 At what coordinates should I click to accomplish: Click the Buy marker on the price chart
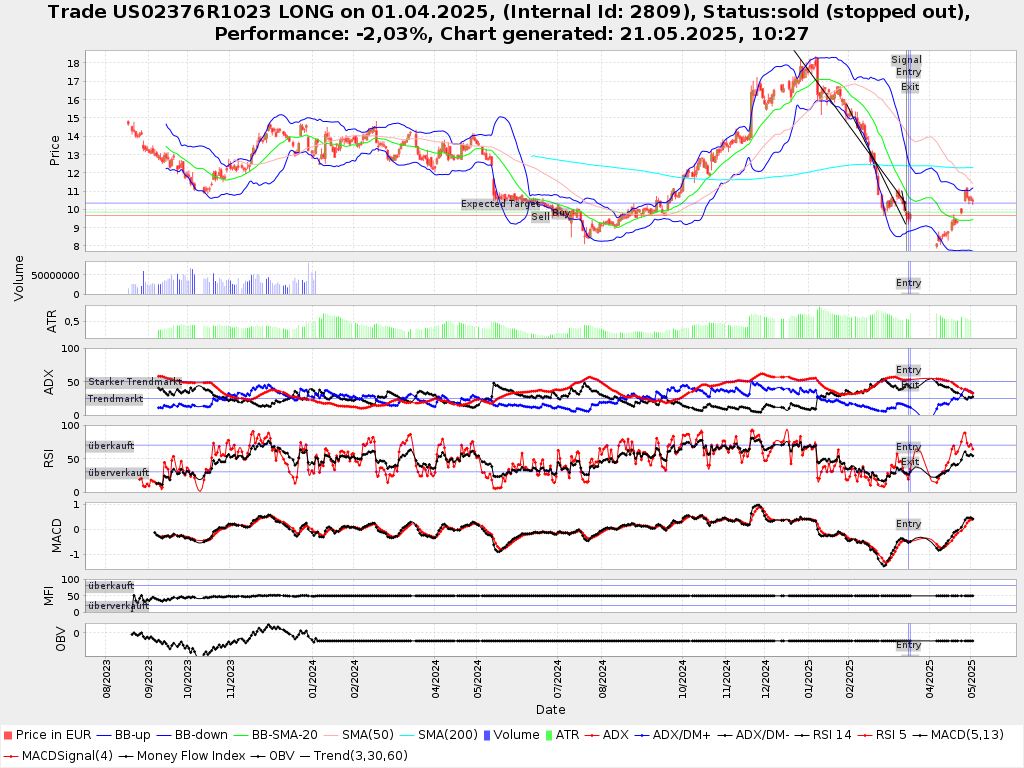coord(561,213)
